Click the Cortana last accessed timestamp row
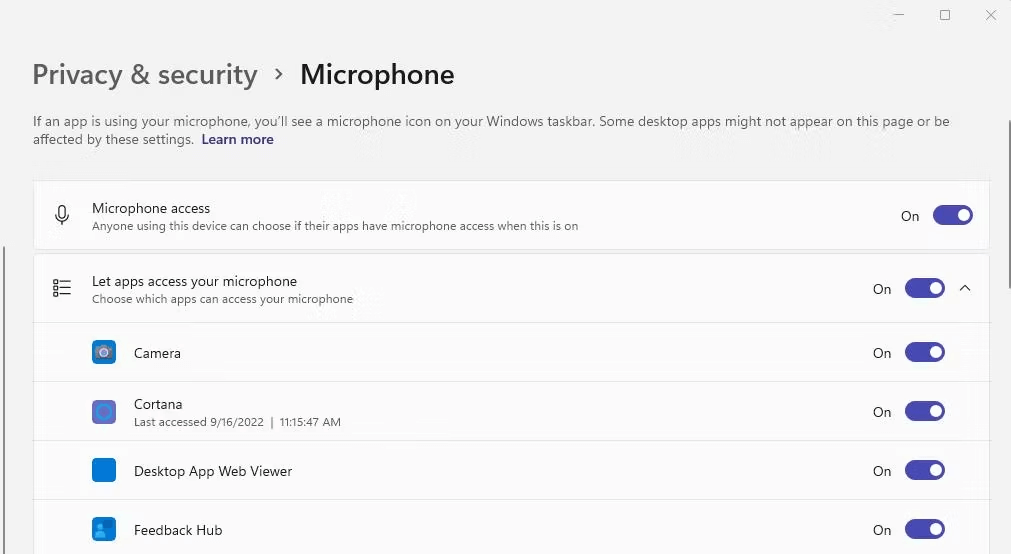The height and width of the screenshot is (554, 1011). coord(237,422)
